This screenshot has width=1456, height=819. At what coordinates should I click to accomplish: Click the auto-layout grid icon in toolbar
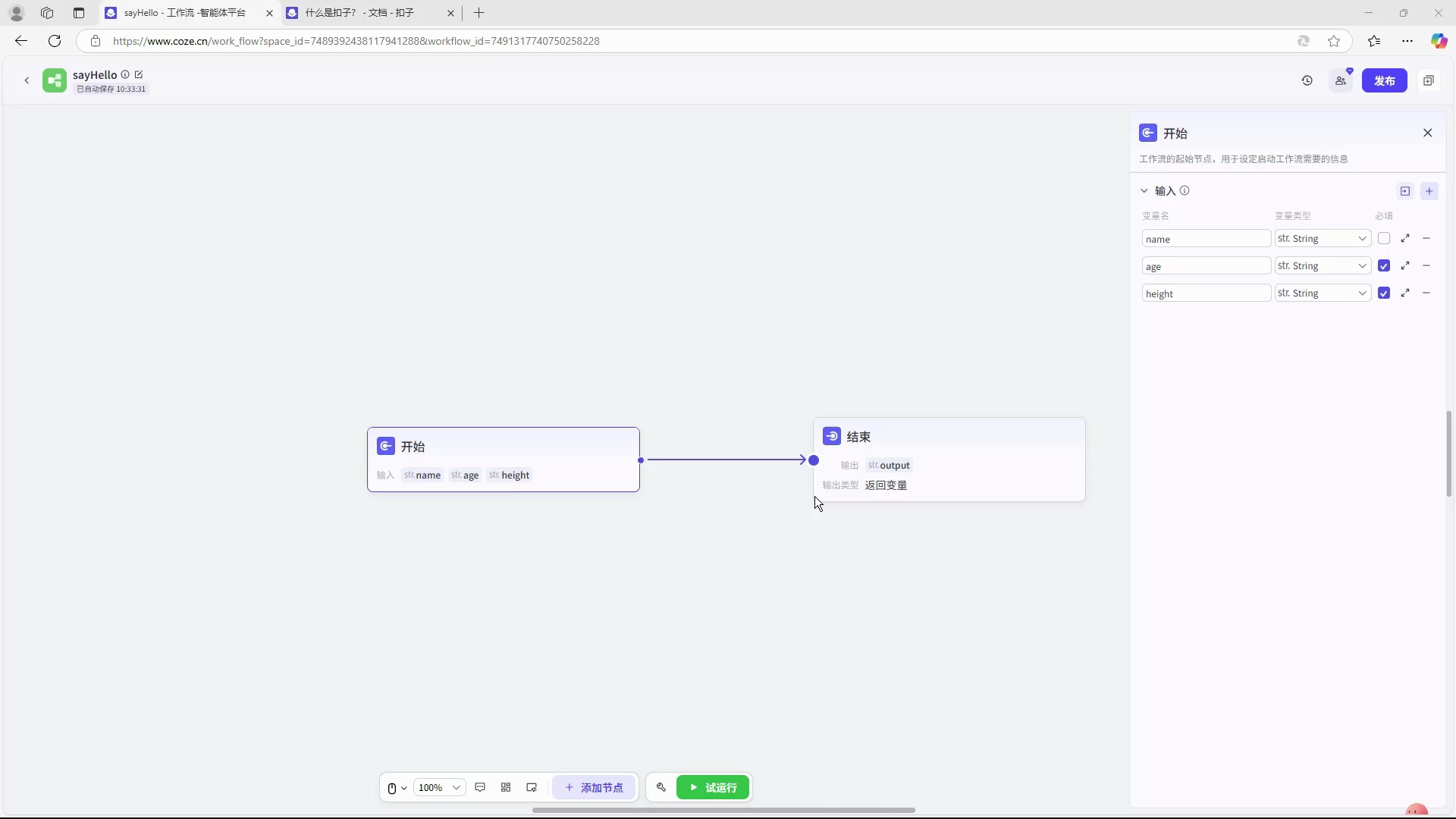[x=506, y=788]
